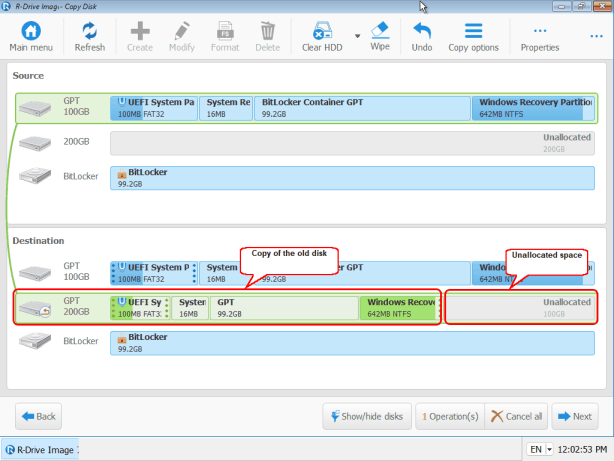Select the source BitLocker Container GPT partition

362,108
